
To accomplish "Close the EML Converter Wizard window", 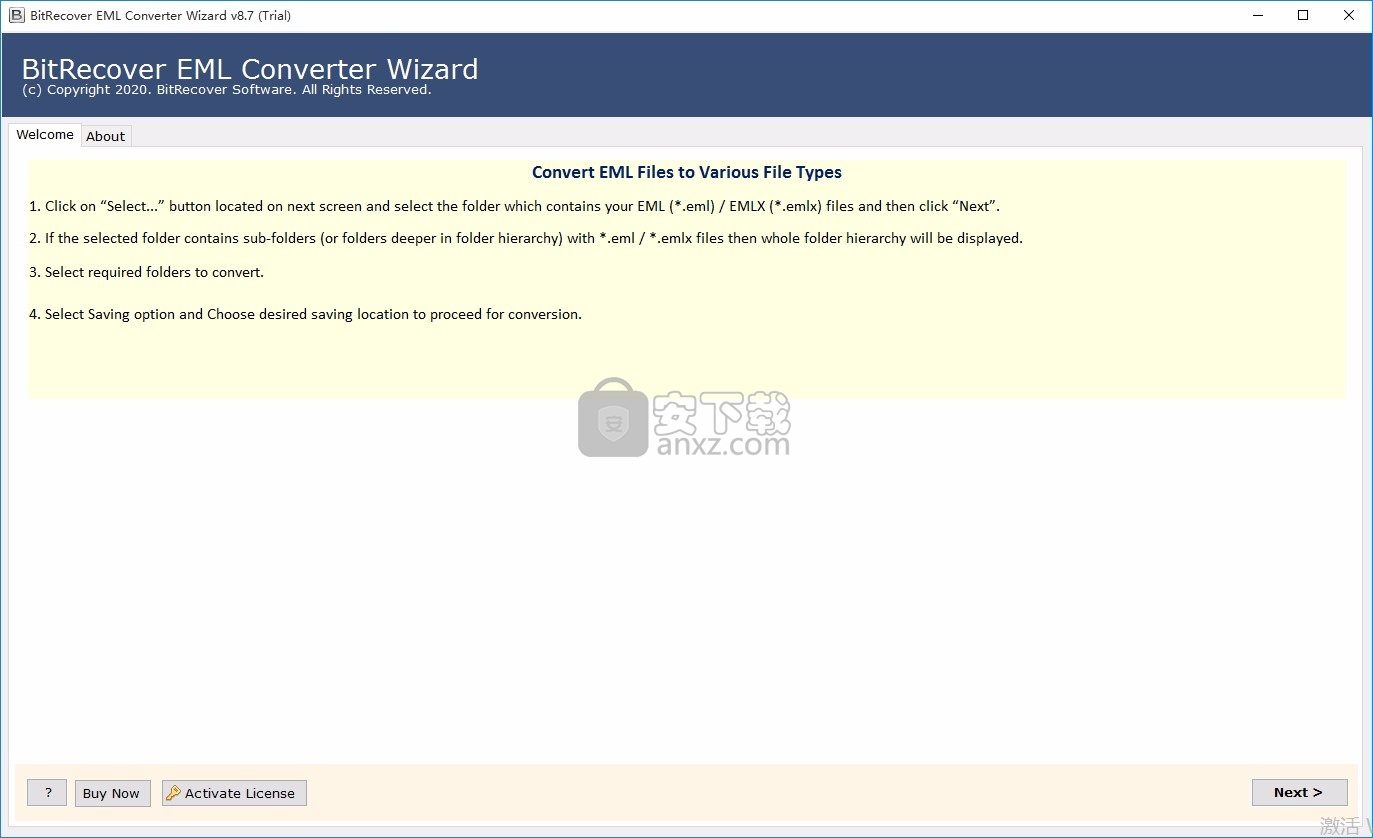I will pos(1349,15).
